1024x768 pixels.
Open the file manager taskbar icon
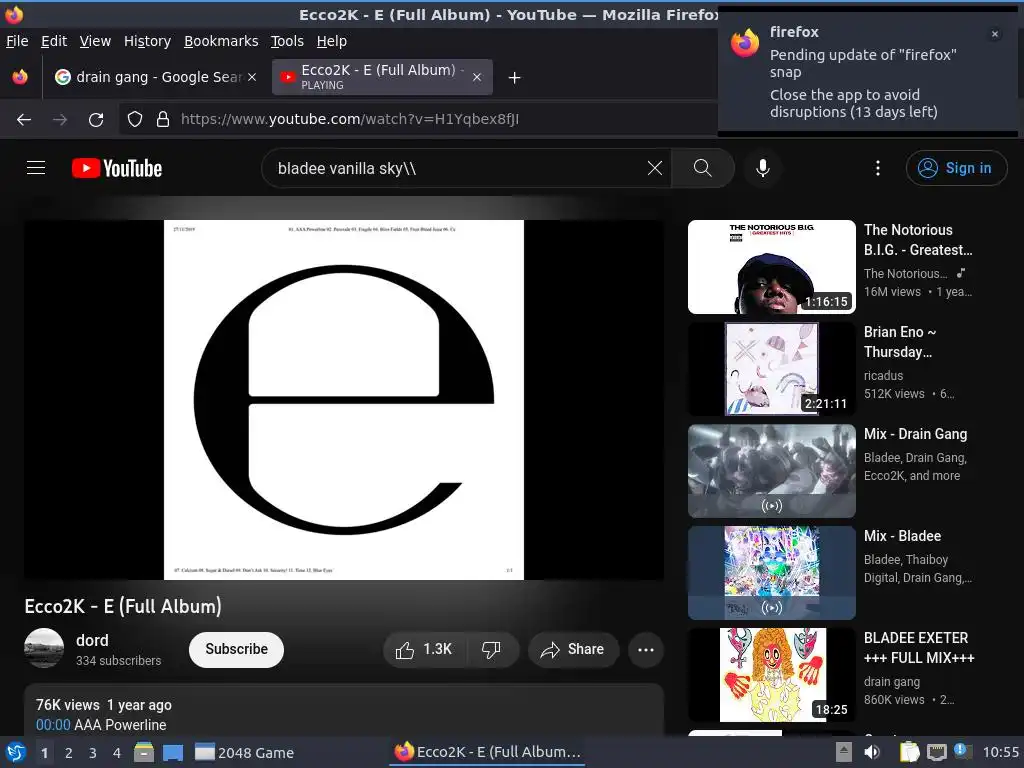[144, 752]
